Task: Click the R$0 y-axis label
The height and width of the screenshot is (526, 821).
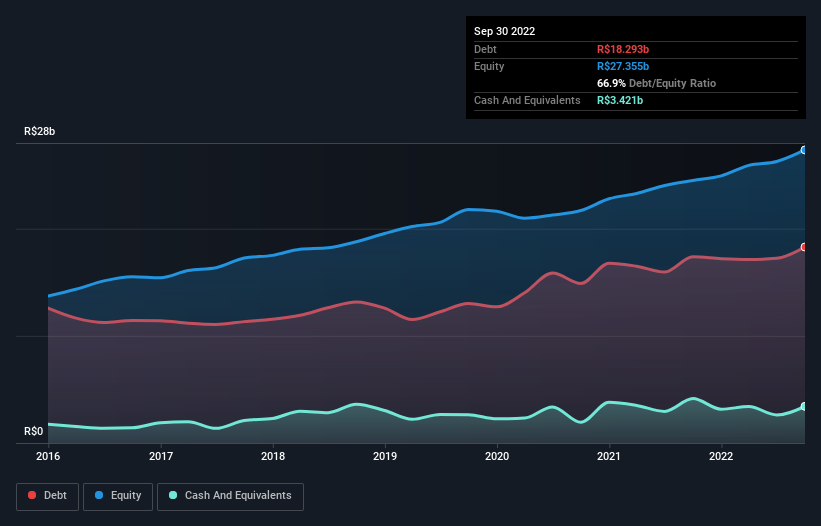Action: click(34, 431)
